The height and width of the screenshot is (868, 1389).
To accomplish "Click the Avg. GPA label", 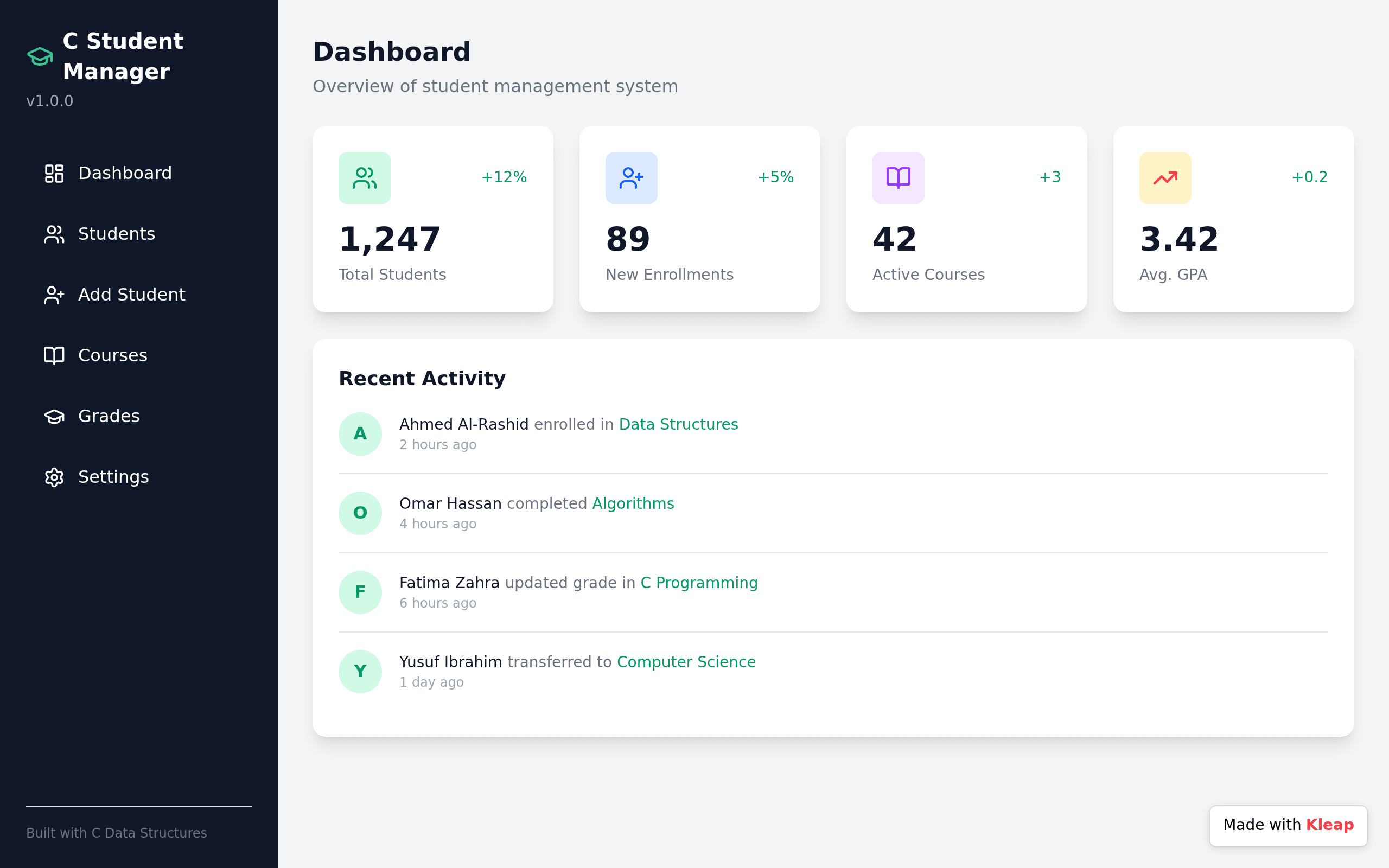I will click(1173, 275).
